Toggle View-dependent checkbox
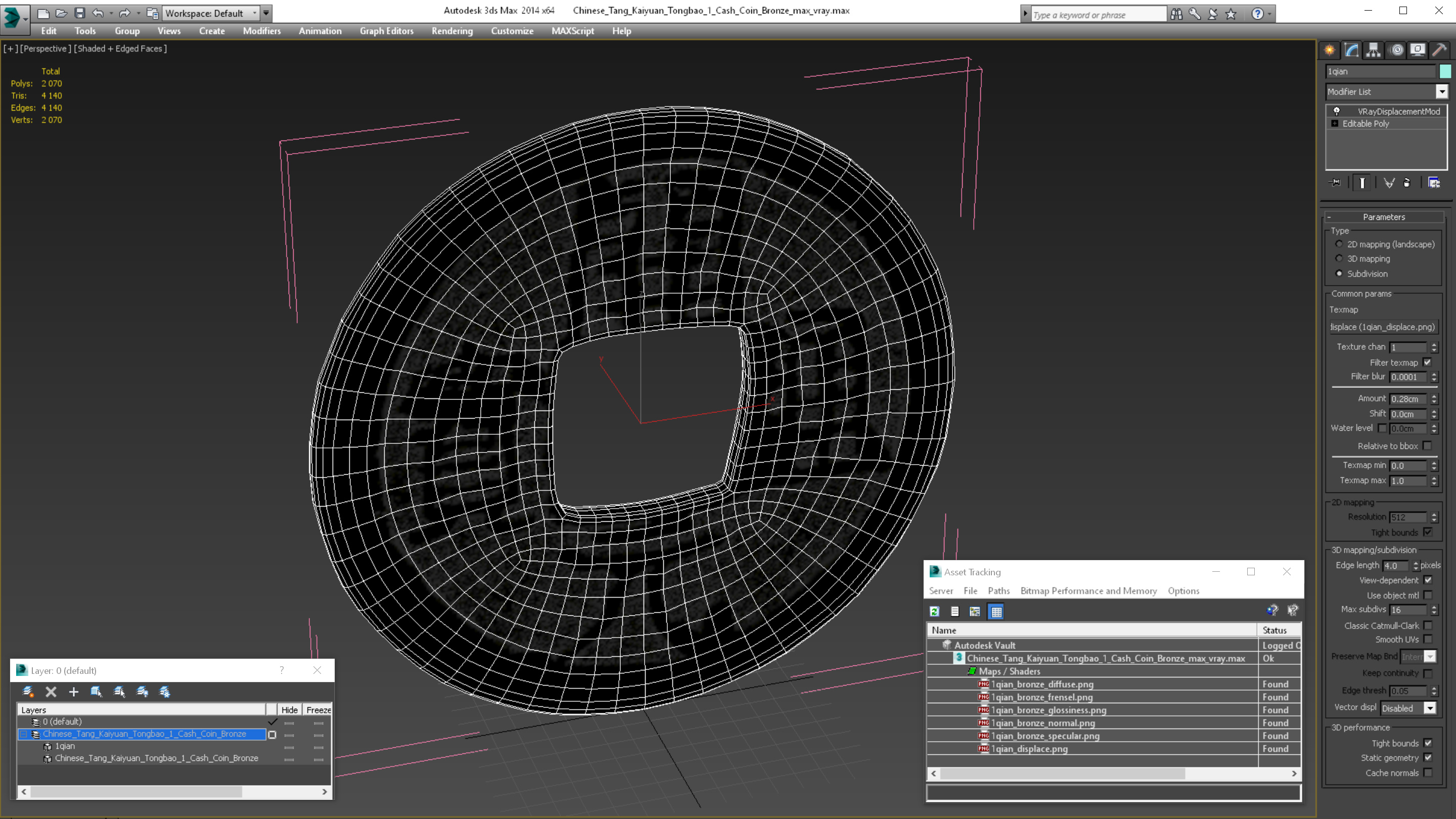This screenshot has width=1456, height=819. (x=1428, y=580)
